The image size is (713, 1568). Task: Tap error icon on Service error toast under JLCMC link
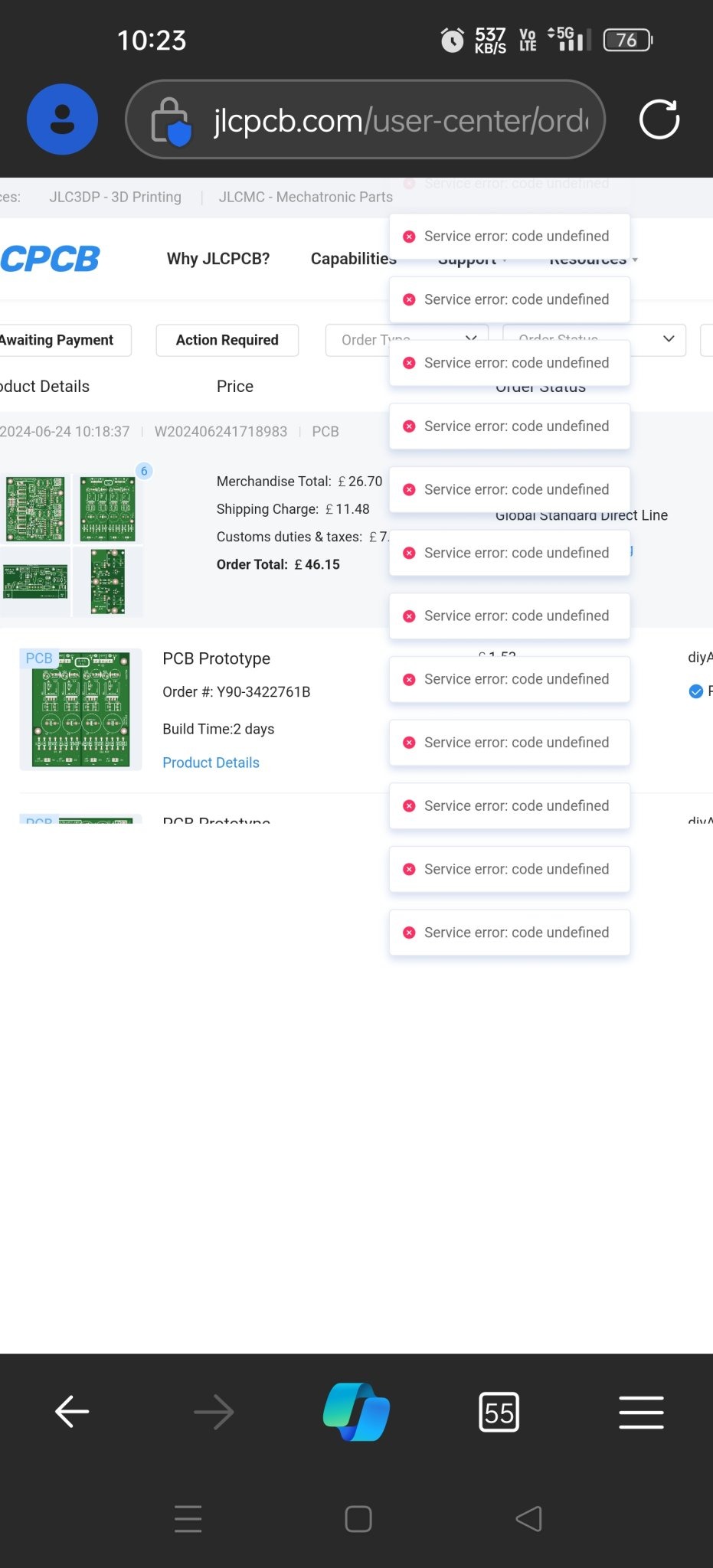click(409, 237)
